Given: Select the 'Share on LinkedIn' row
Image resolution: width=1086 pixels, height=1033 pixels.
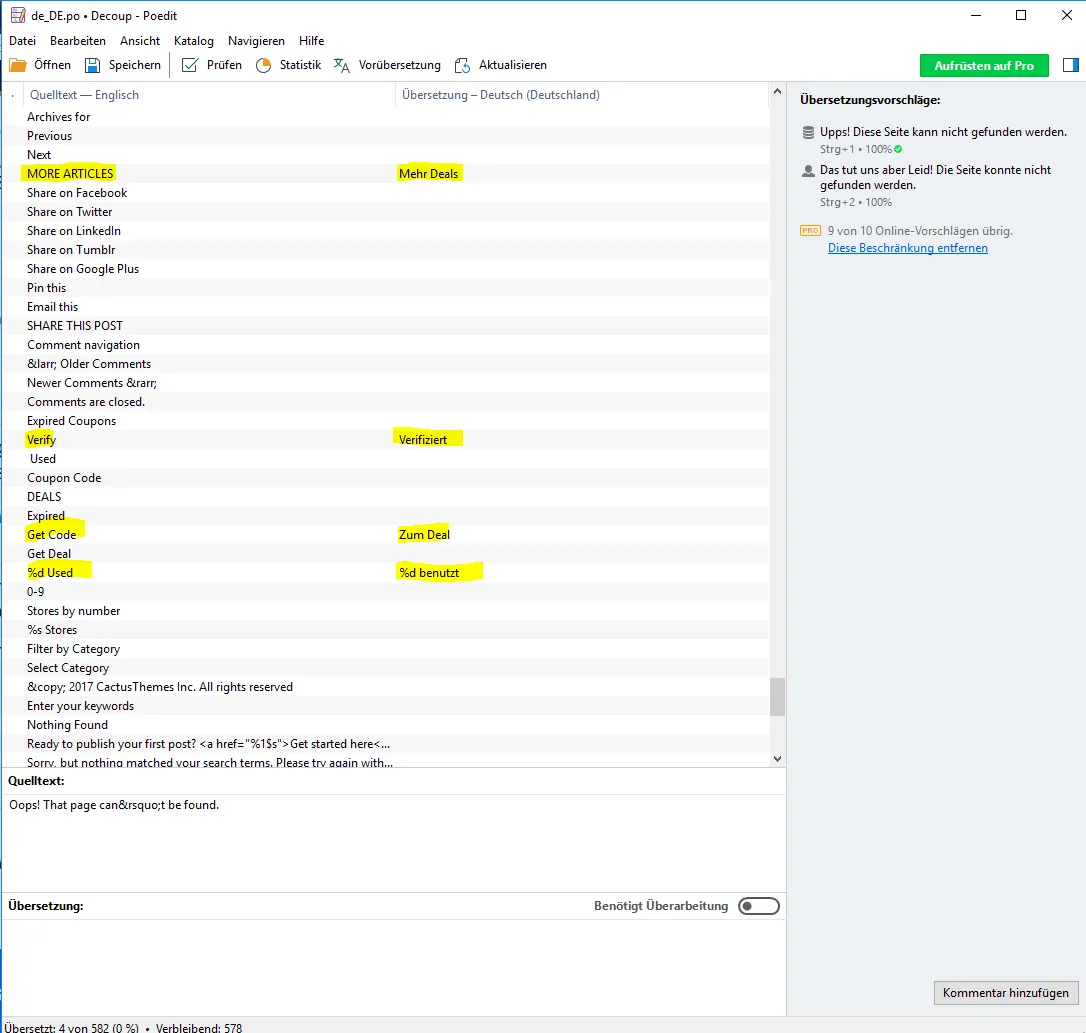Looking at the screenshot, I should 386,231.
